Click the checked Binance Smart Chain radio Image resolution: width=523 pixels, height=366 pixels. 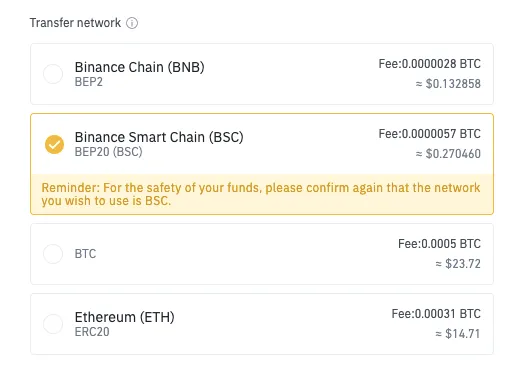pyautogui.click(x=54, y=144)
